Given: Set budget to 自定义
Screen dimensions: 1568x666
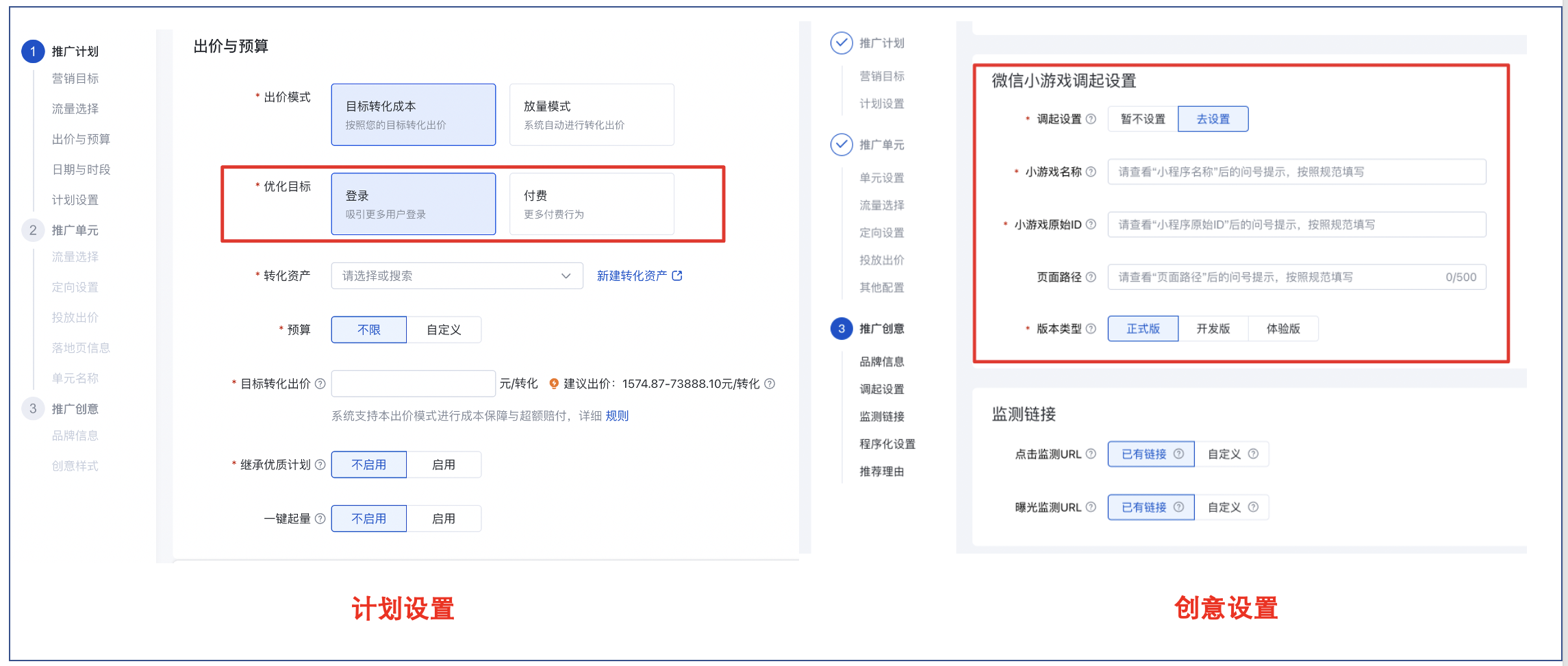Looking at the screenshot, I should pos(444,330).
